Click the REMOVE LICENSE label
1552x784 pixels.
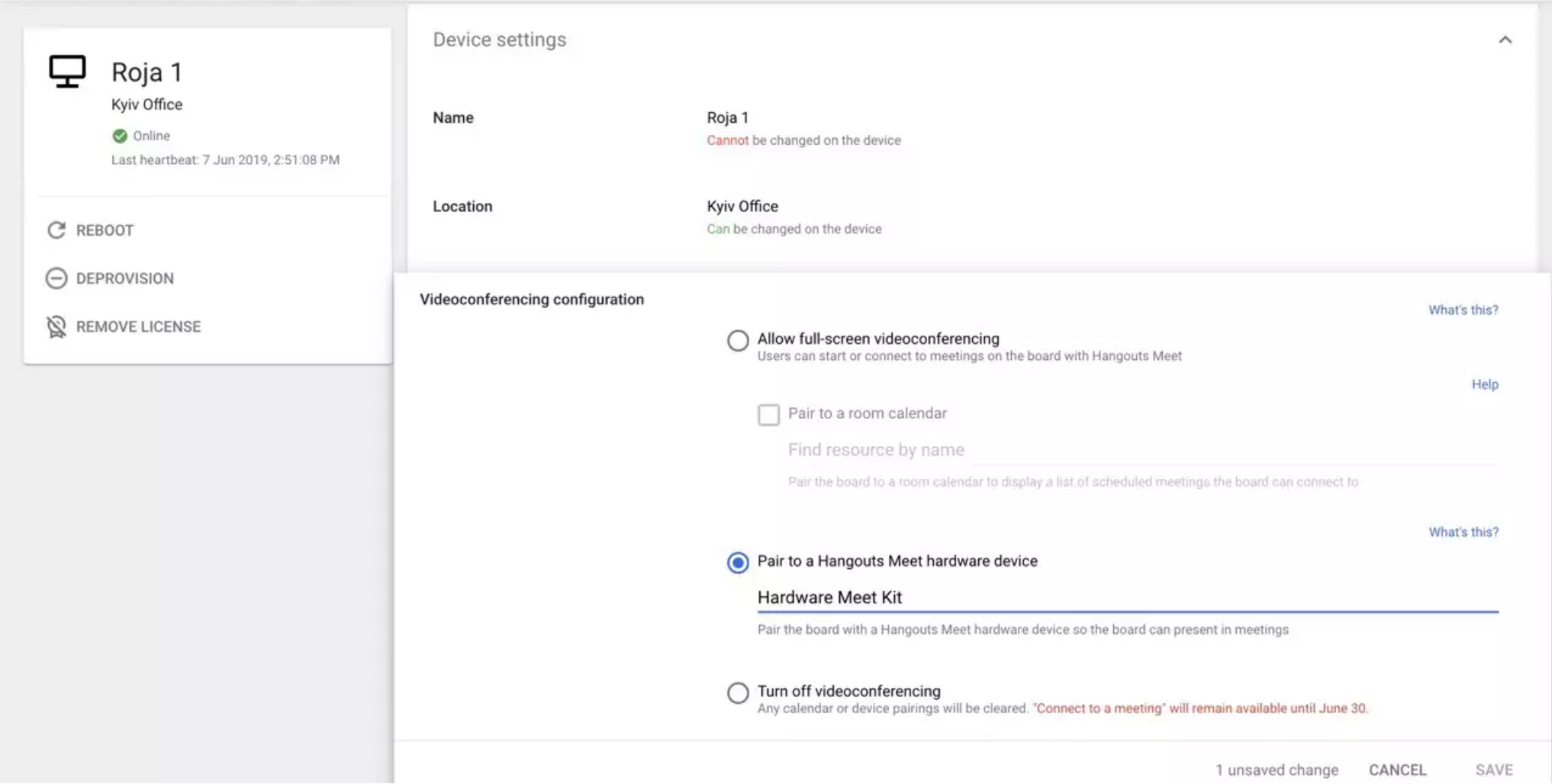(x=138, y=326)
